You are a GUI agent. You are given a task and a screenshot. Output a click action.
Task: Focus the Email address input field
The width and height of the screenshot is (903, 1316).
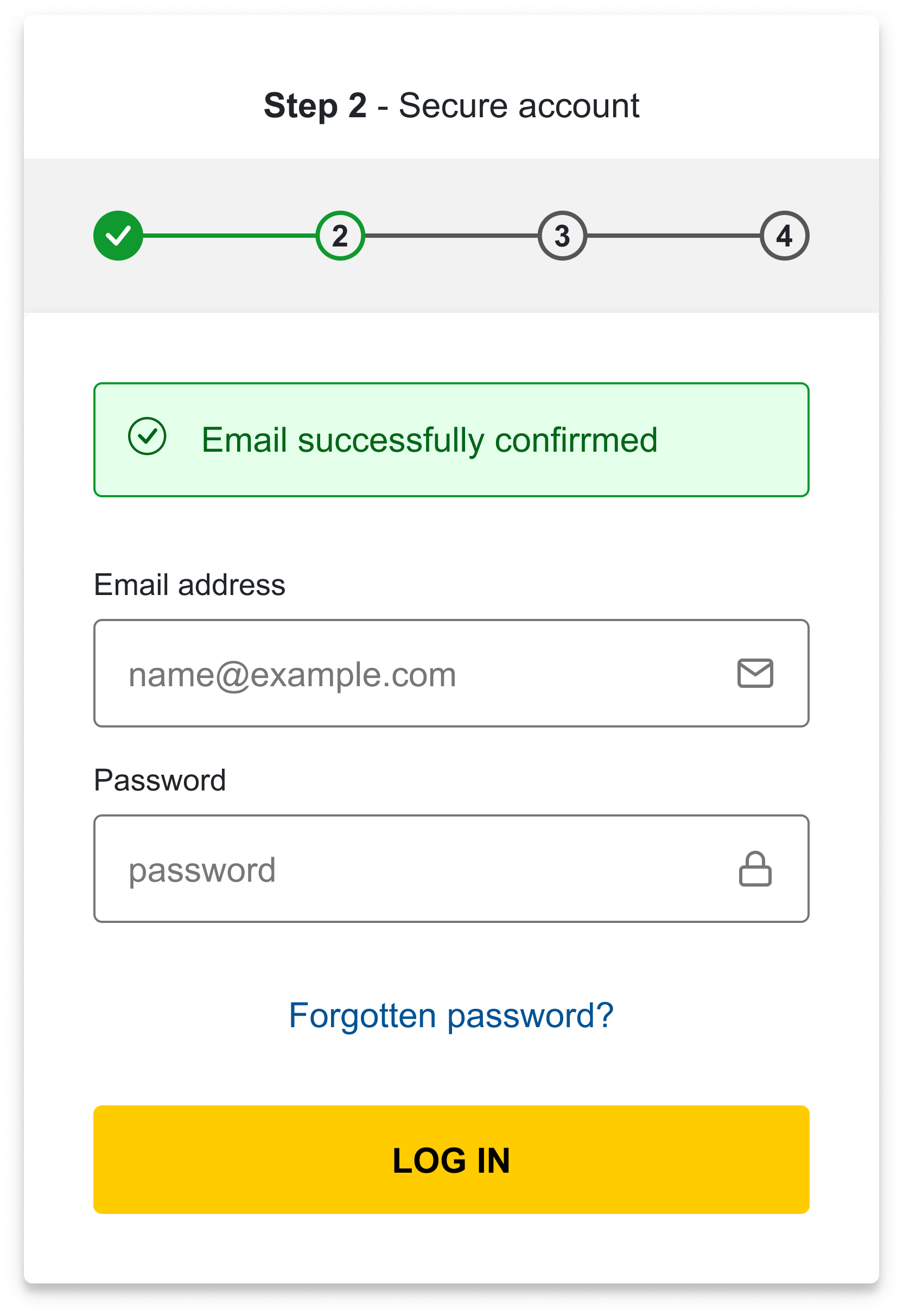pos(451,673)
